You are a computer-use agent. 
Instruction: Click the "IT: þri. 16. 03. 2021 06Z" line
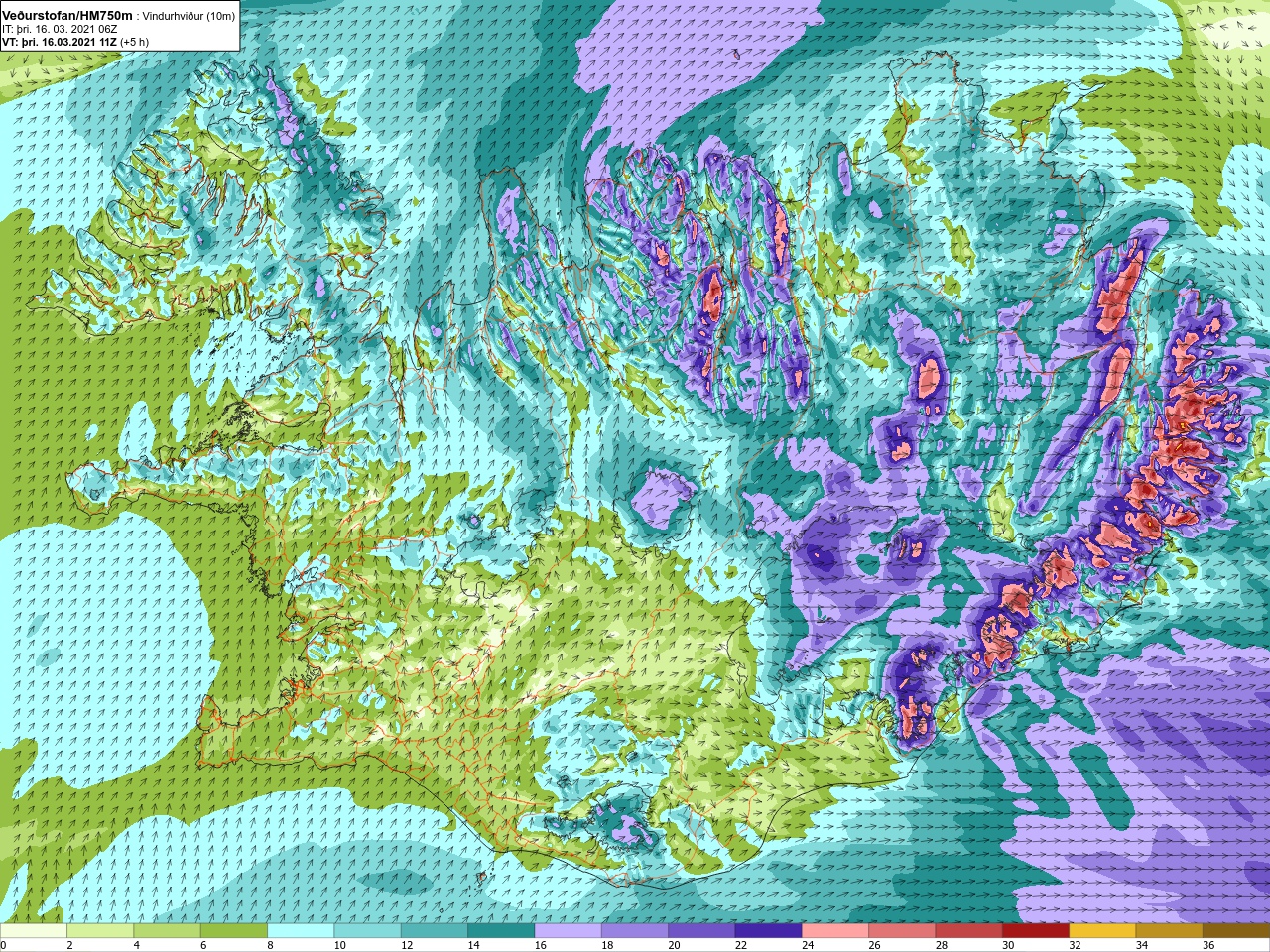point(60,30)
